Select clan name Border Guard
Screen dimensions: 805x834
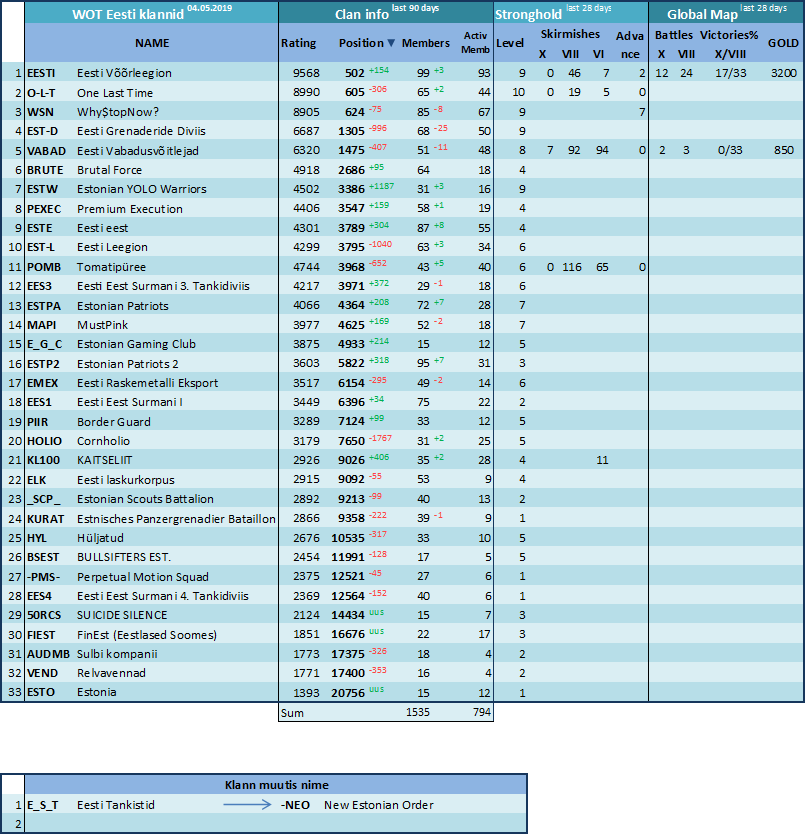pyautogui.click(x=114, y=421)
